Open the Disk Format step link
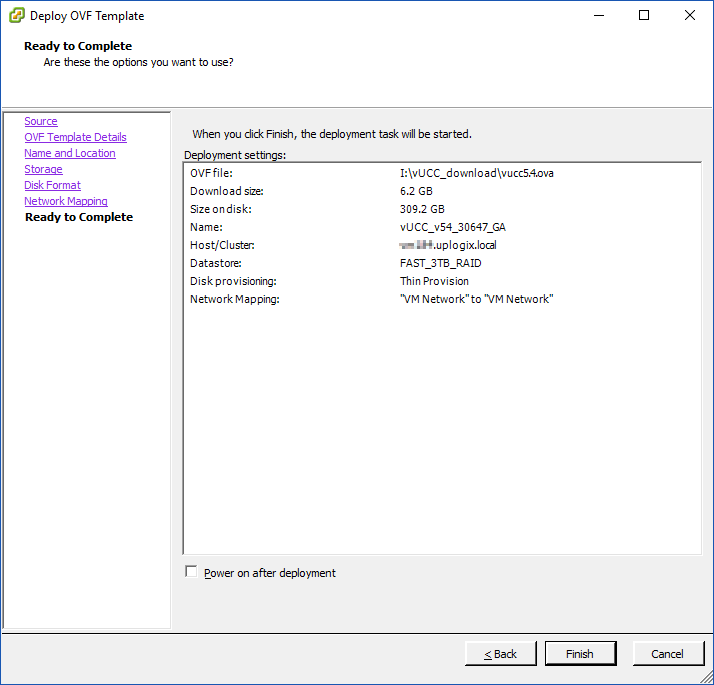Viewport: 714px width, 685px height. (52, 185)
